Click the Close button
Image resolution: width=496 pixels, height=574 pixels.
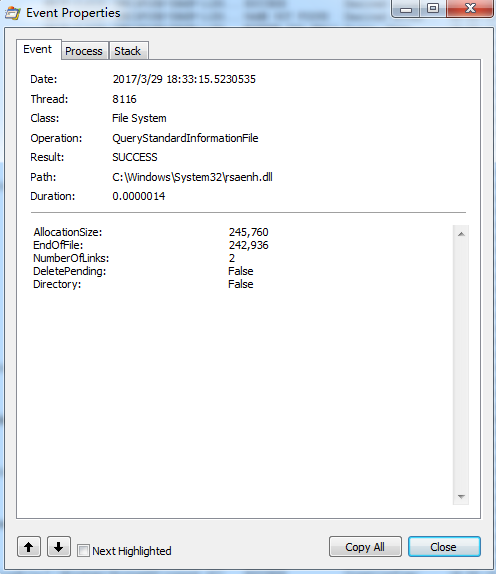point(444,547)
